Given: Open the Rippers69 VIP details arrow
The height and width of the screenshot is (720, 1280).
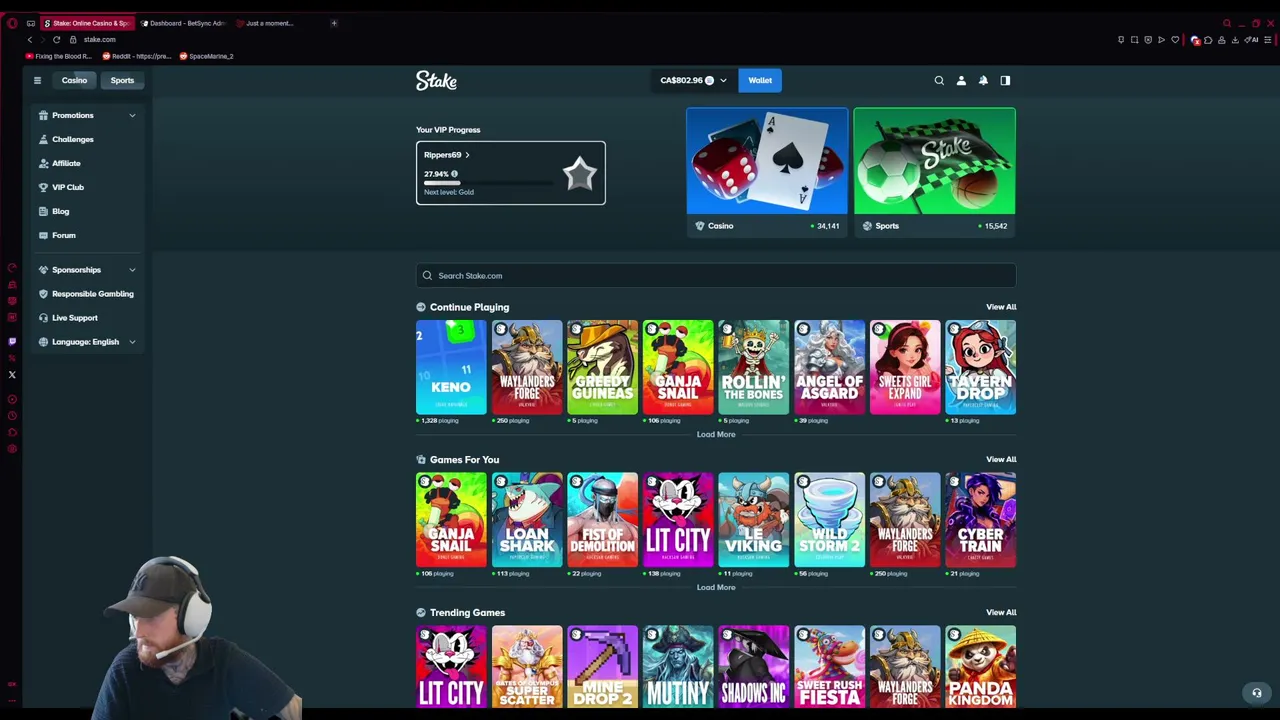Looking at the screenshot, I should (x=467, y=155).
